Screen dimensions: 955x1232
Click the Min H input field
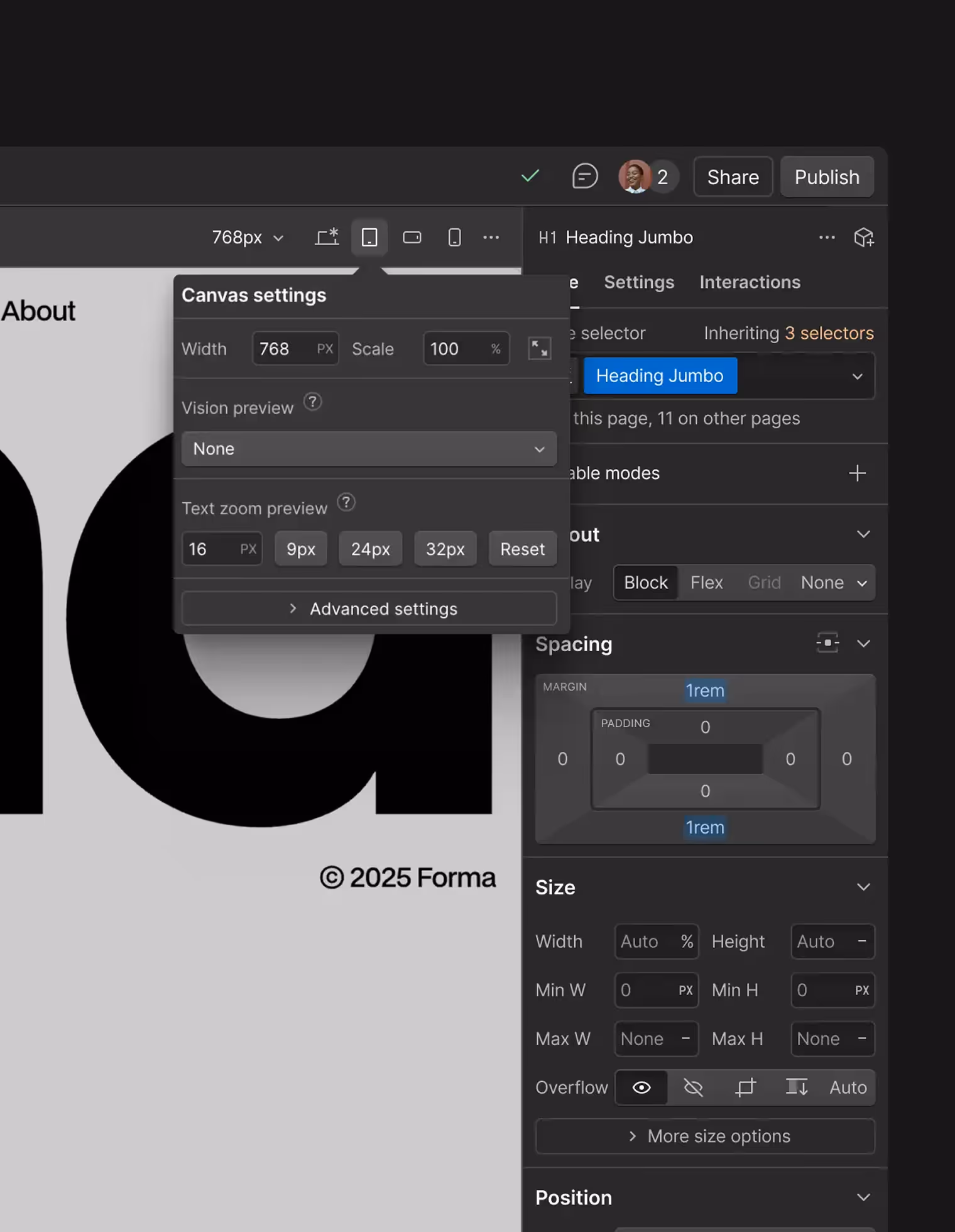[832, 990]
